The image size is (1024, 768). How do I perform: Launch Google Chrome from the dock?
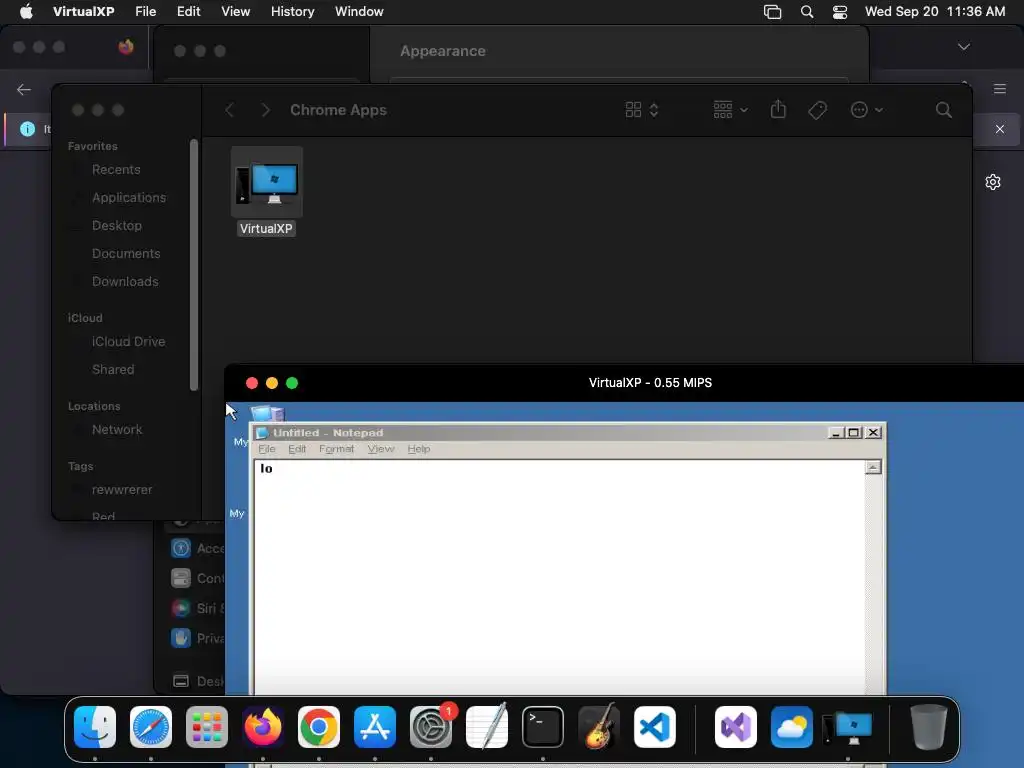pyautogui.click(x=319, y=727)
